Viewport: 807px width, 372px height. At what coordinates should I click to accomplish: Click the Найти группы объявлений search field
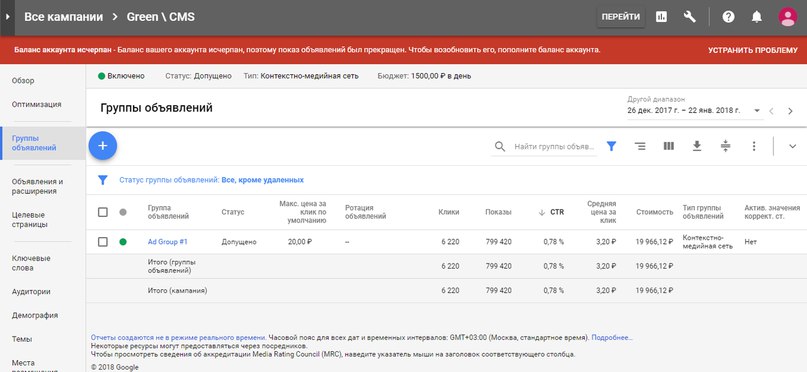pyautogui.click(x=555, y=147)
